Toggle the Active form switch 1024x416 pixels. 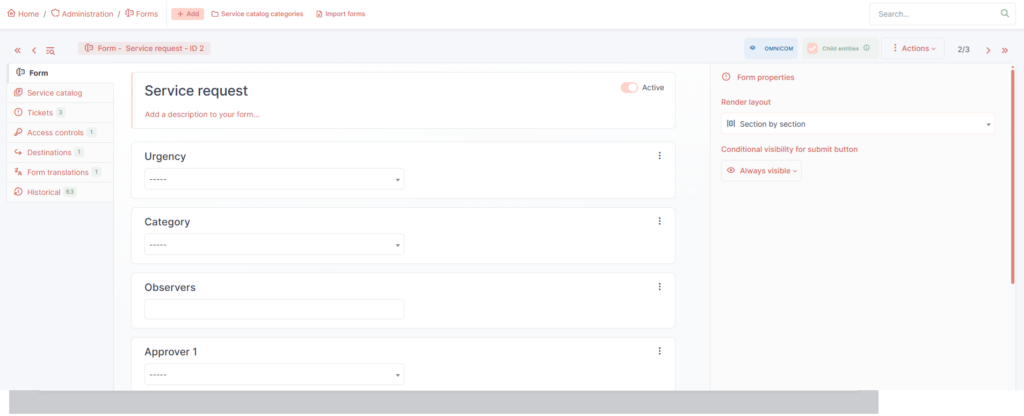coord(629,88)
